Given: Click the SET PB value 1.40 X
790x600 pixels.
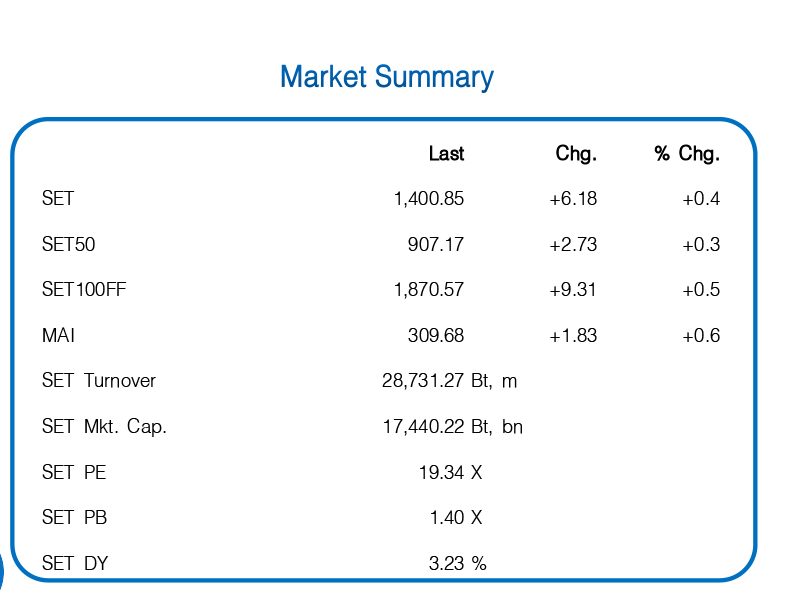Looking at the screenshot, I should point(456,518).
